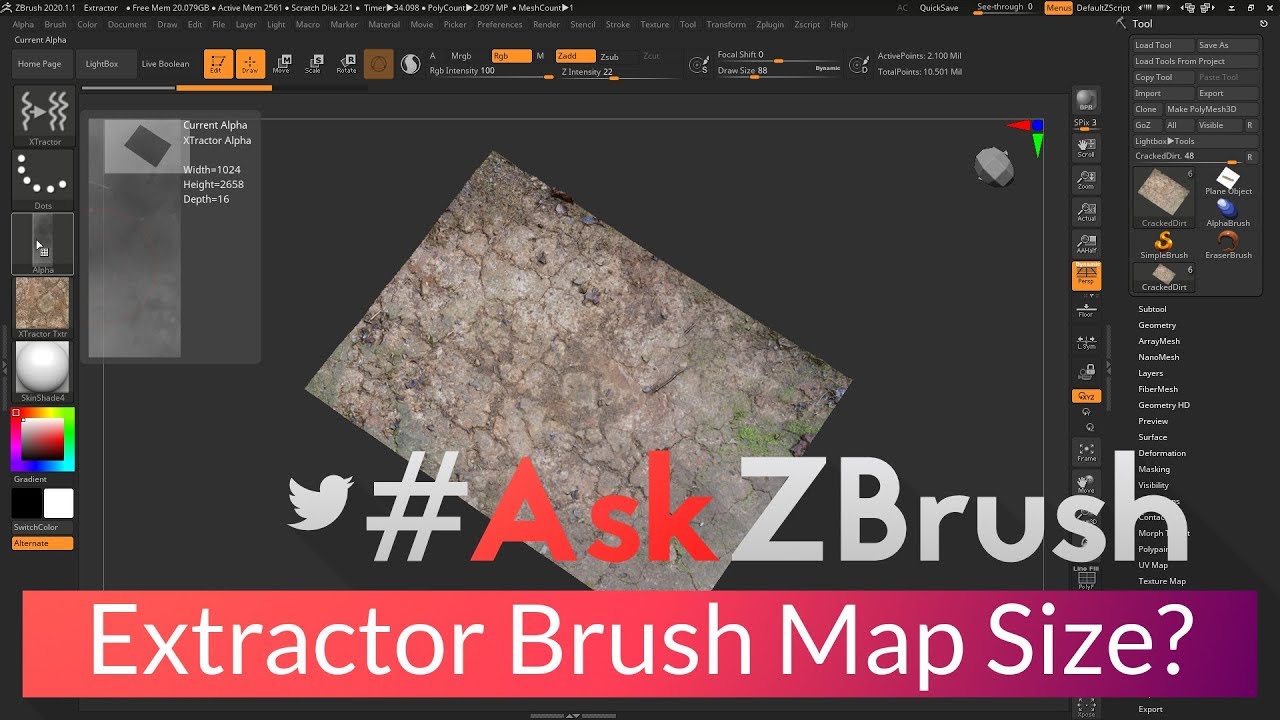
Task: Set canvas to Actual size
Action: [1086, 212]
